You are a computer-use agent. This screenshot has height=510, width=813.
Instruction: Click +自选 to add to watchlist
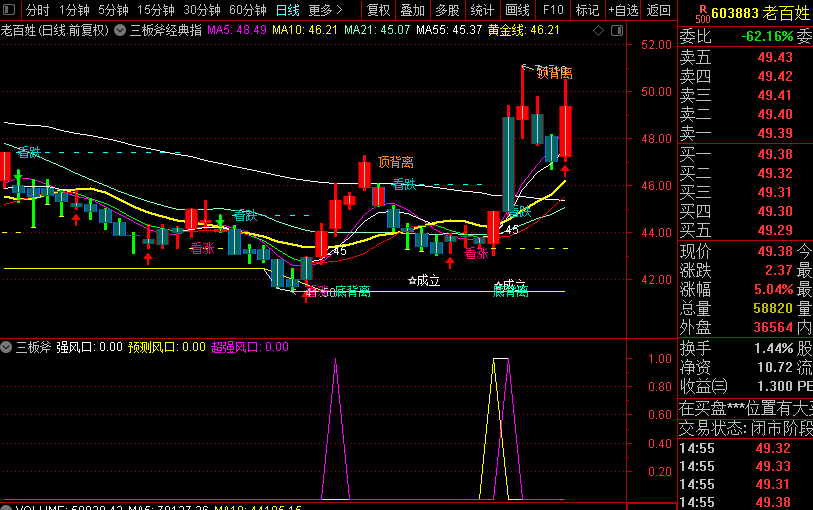tap(621, 10)
